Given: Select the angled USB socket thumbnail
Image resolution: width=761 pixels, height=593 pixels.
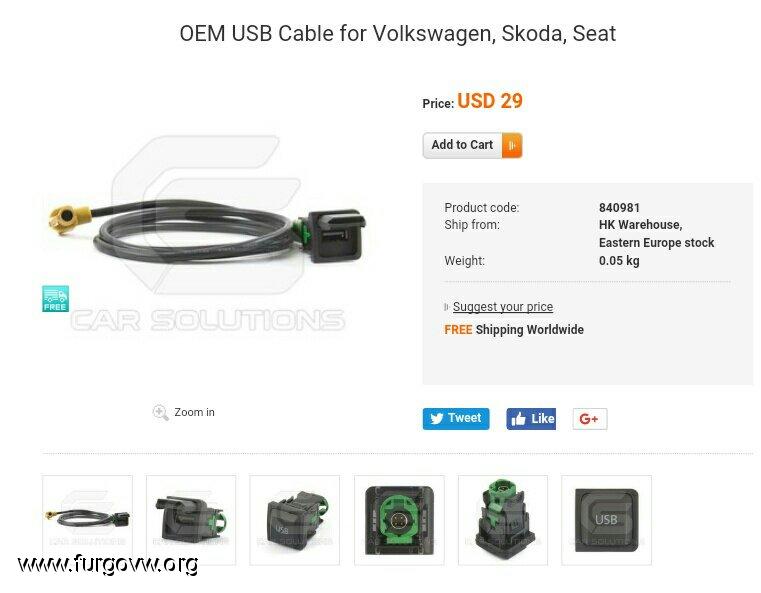Looking at the screenshot, I should 295,520.
